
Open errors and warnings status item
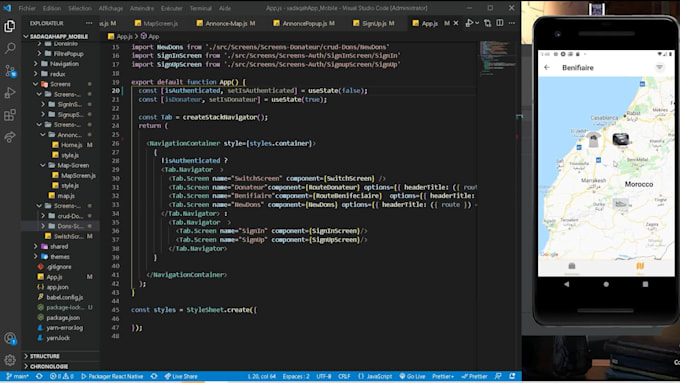coord(62,376)
